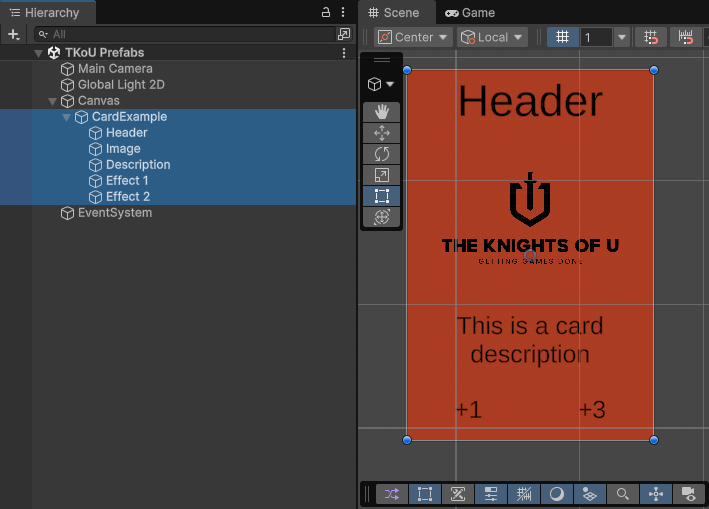Click the camera with eye icon
The height and width of the screenshot is (509, 709).
tap(689, 494)
